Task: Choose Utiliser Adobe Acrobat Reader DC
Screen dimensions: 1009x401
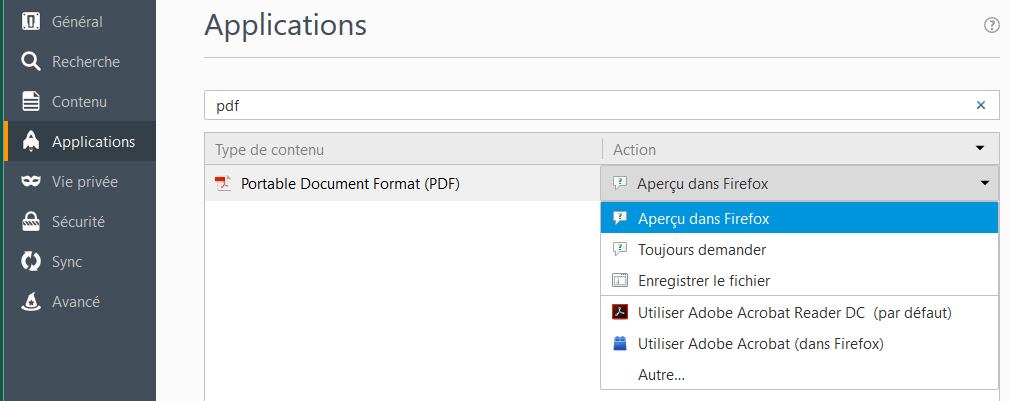Action: 794,313
